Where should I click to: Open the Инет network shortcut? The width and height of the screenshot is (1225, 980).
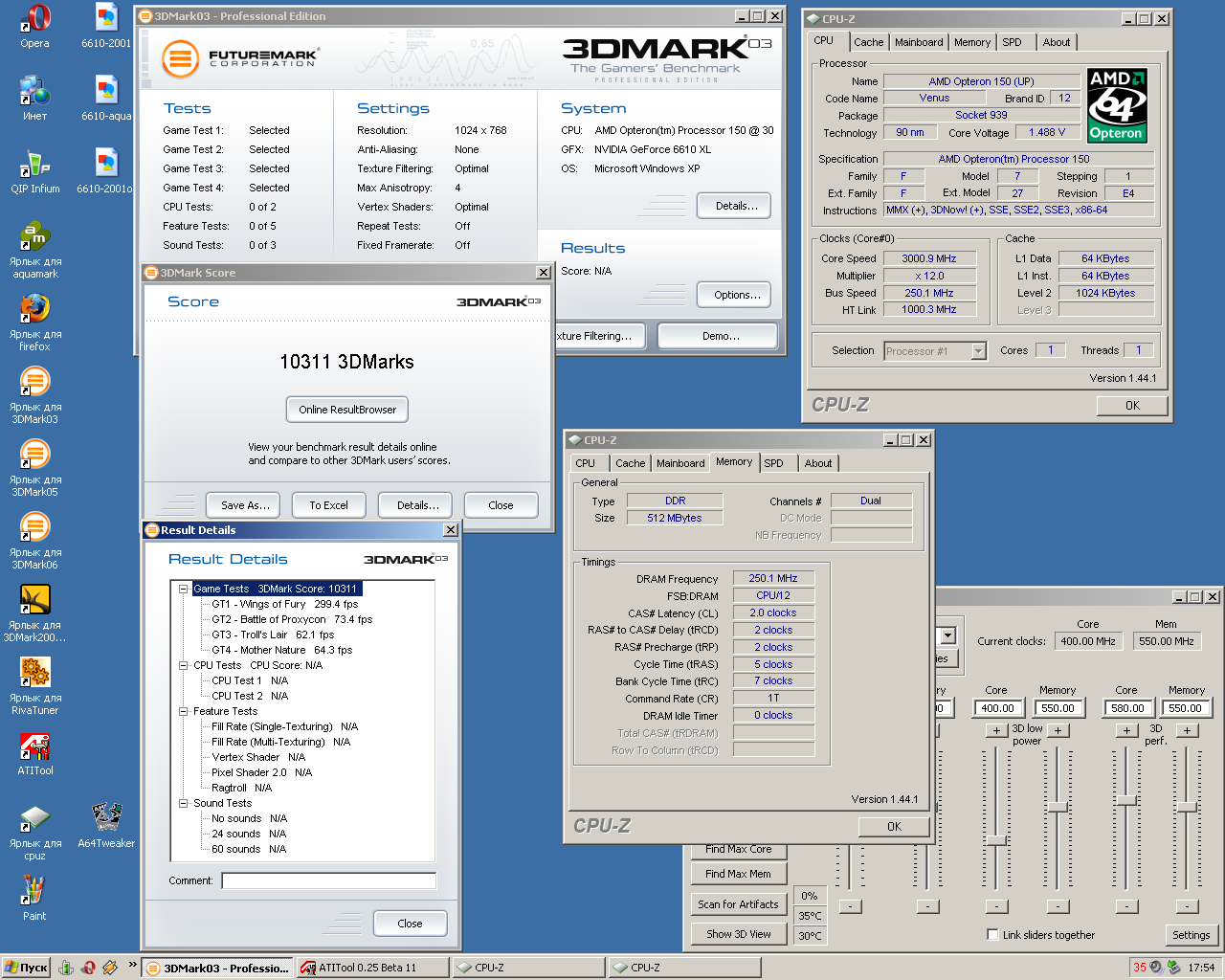34,99
